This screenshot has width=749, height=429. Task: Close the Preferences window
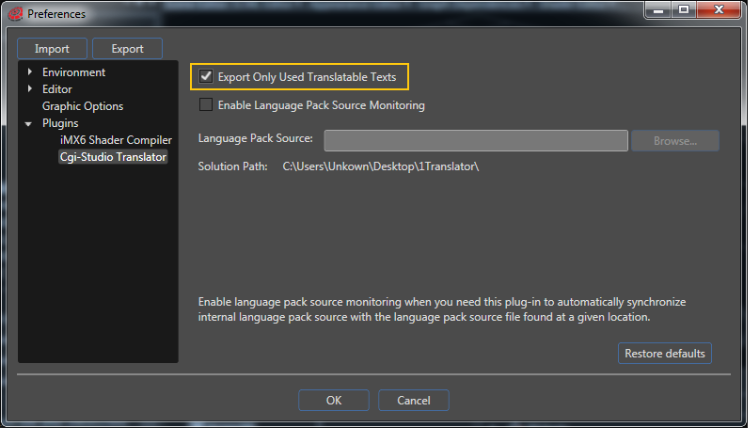pyautogui.click(x=719, y=10)
